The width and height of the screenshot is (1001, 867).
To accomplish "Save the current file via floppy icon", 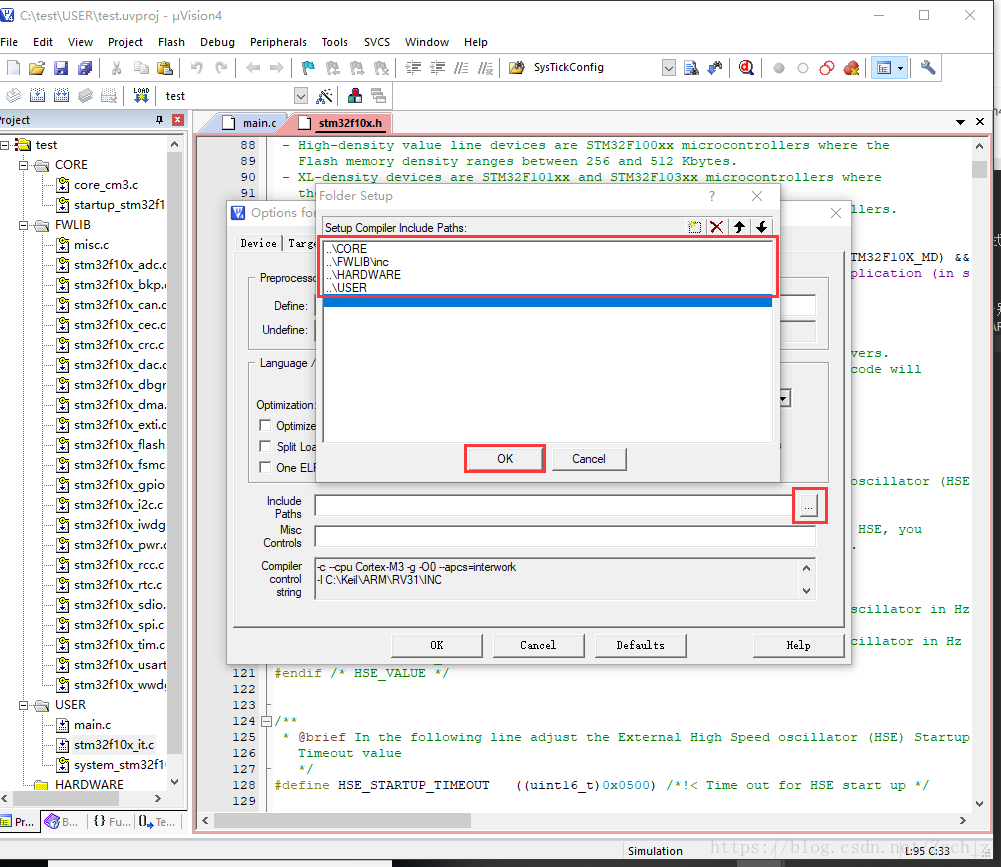I will coord(61,68).
